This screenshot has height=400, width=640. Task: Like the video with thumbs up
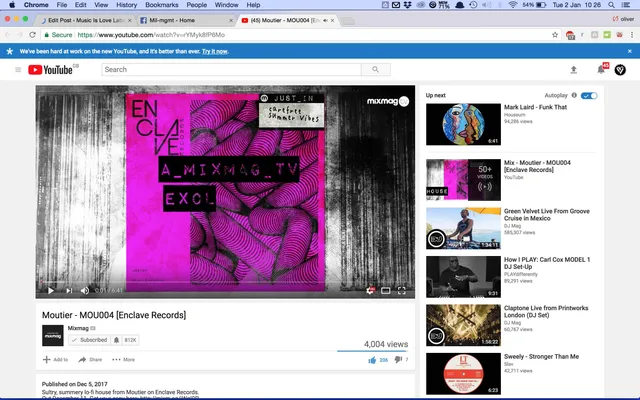pyautogui.click(x=372, y=360)
